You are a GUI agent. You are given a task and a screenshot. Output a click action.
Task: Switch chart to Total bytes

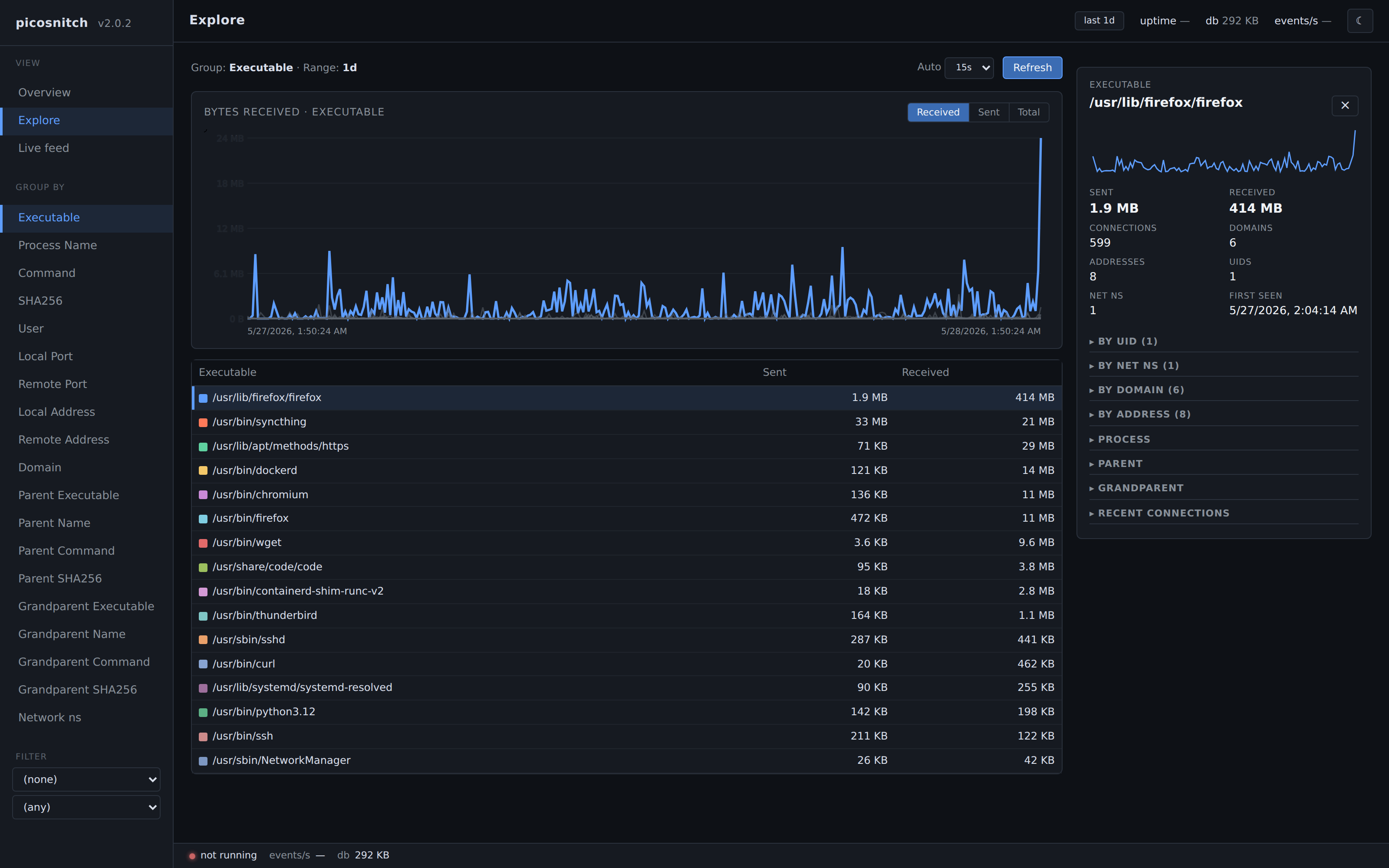pos(1029,112)
